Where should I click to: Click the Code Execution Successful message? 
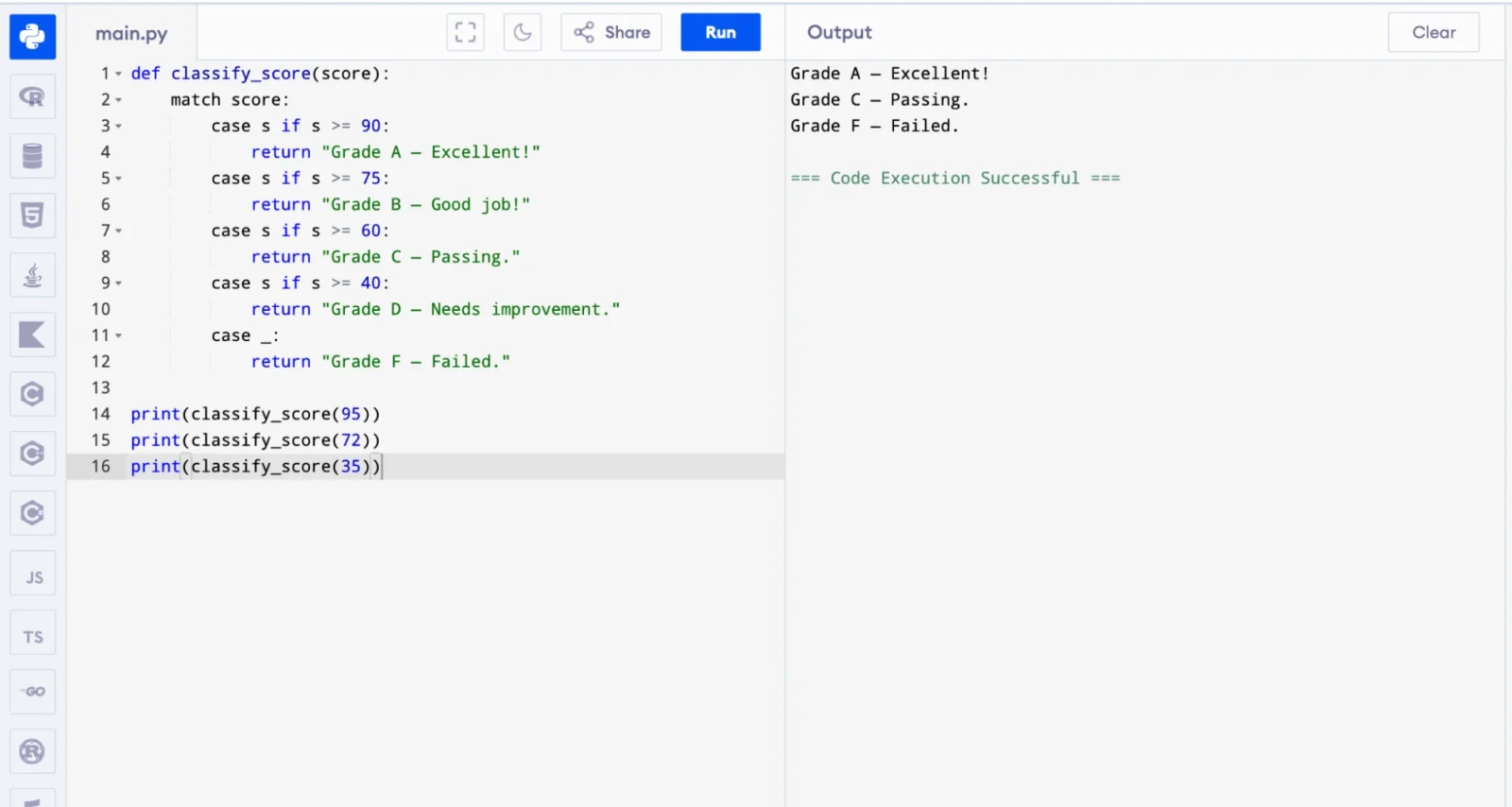coord(955,179)
